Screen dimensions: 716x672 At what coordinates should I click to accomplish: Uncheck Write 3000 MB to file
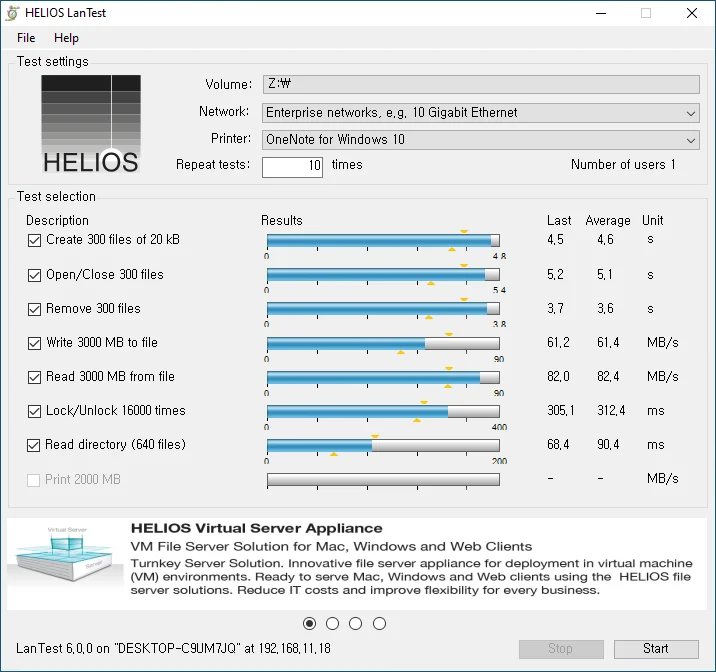34,343
